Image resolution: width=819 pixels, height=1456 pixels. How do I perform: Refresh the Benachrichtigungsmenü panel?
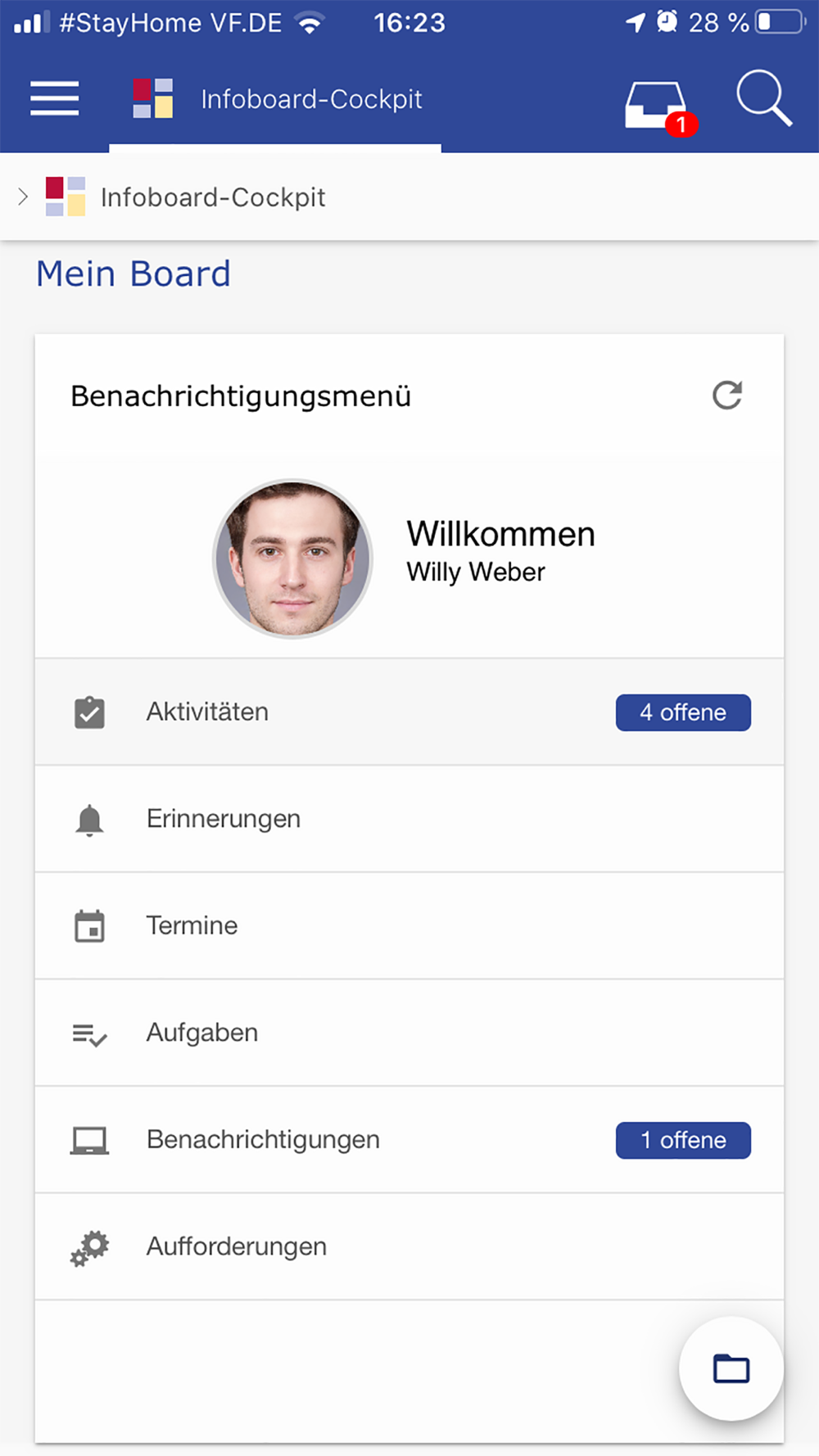point(727,396)
